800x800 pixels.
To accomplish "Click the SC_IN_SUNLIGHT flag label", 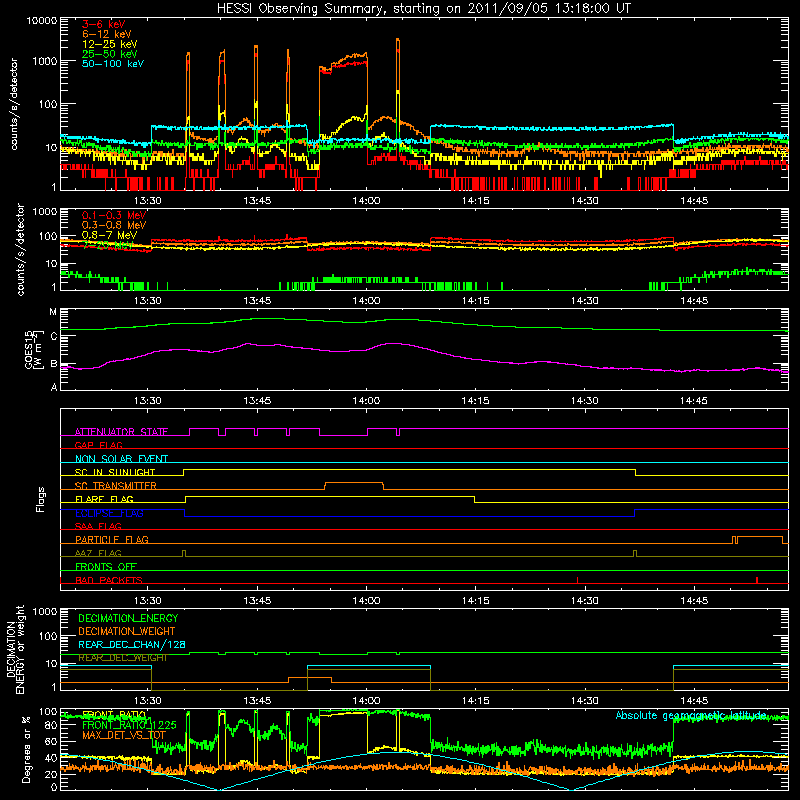I will click(x=115, y=472).
